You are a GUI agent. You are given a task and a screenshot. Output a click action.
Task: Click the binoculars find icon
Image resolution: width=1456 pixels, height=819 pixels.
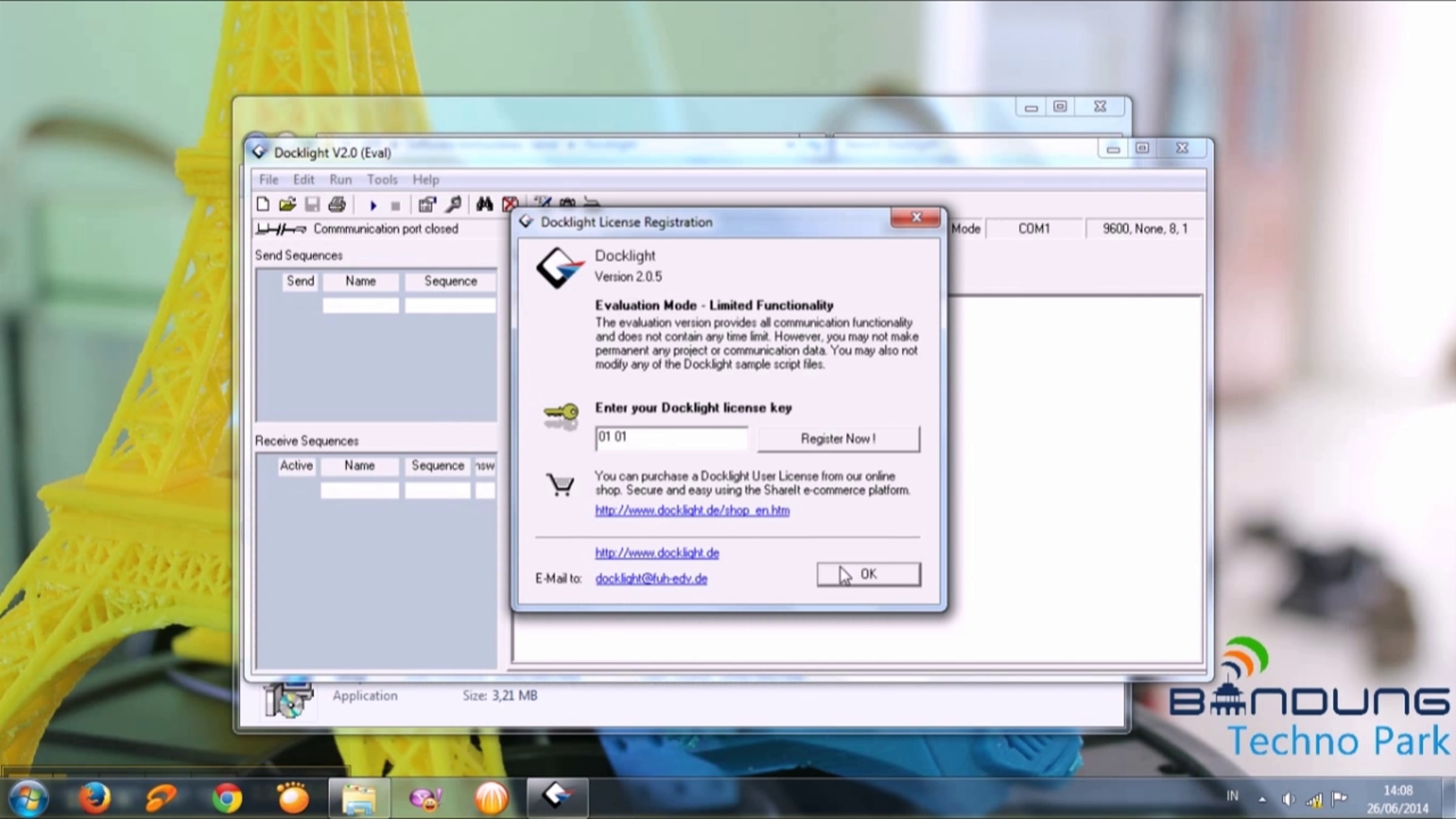[484, 204]
